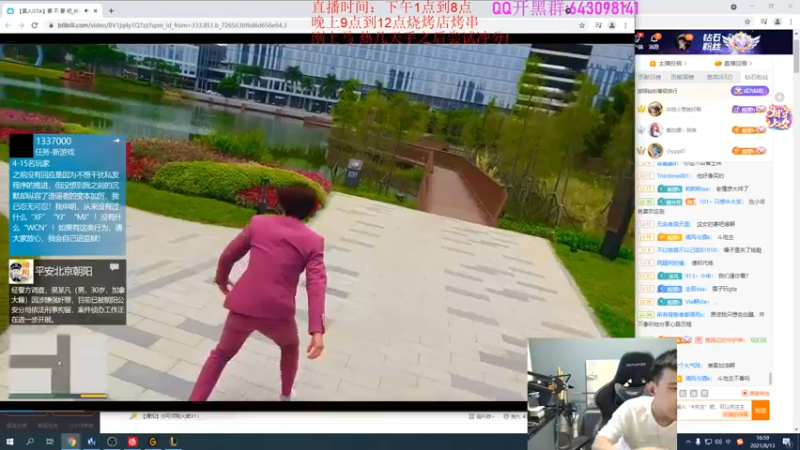Open the first-ranked fan's avatar
Image resolution: width=800 pixels, height=450 pixels.
pyautogui.click(x=655, y=109)
